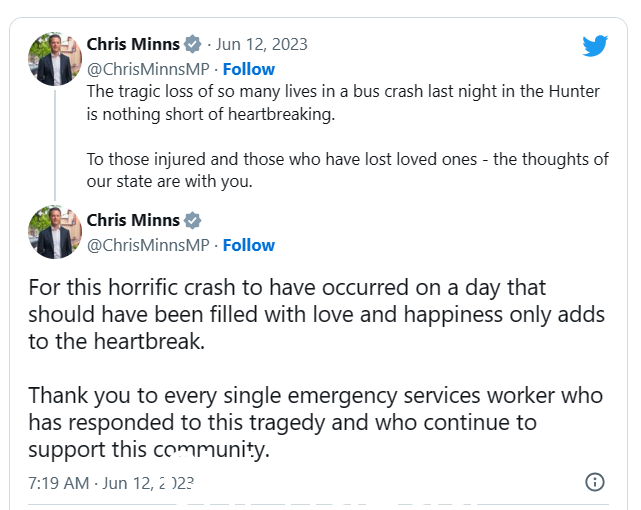This screenshot has height=510, width=641.
Task: Open Chris Minns avatar on first tweet
Action: click(x=55, y=59)
